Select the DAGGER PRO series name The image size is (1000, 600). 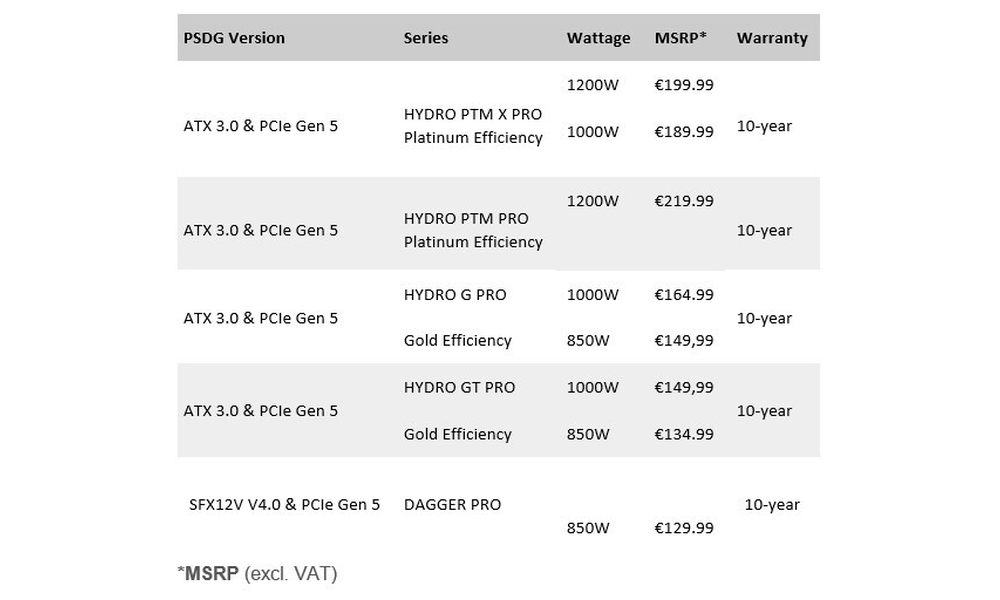click(x=452, y=505)
